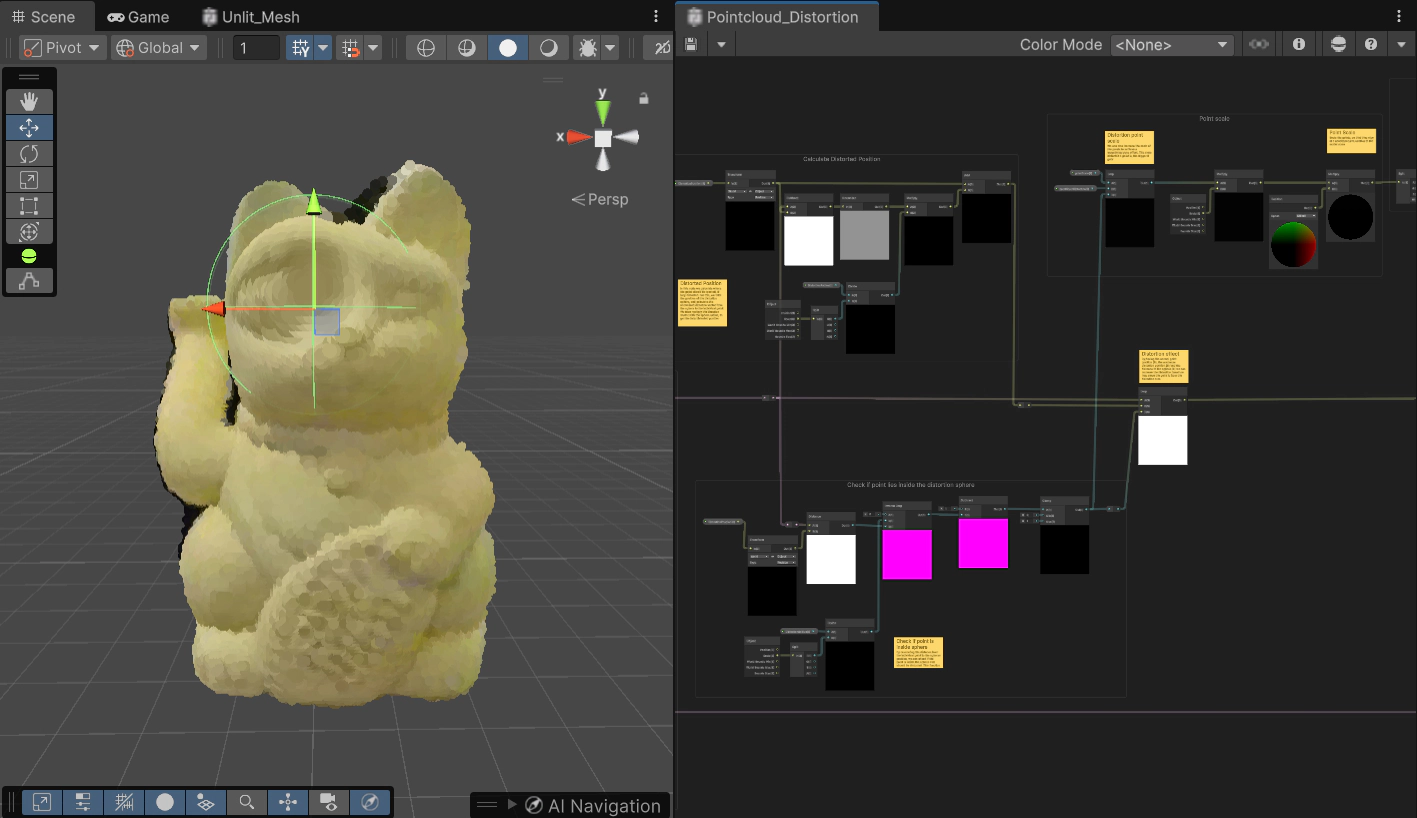Open the Global handle orientation dropdown
The height and width of the screenshot is (818, 1417).
click(x=157, y=47)
